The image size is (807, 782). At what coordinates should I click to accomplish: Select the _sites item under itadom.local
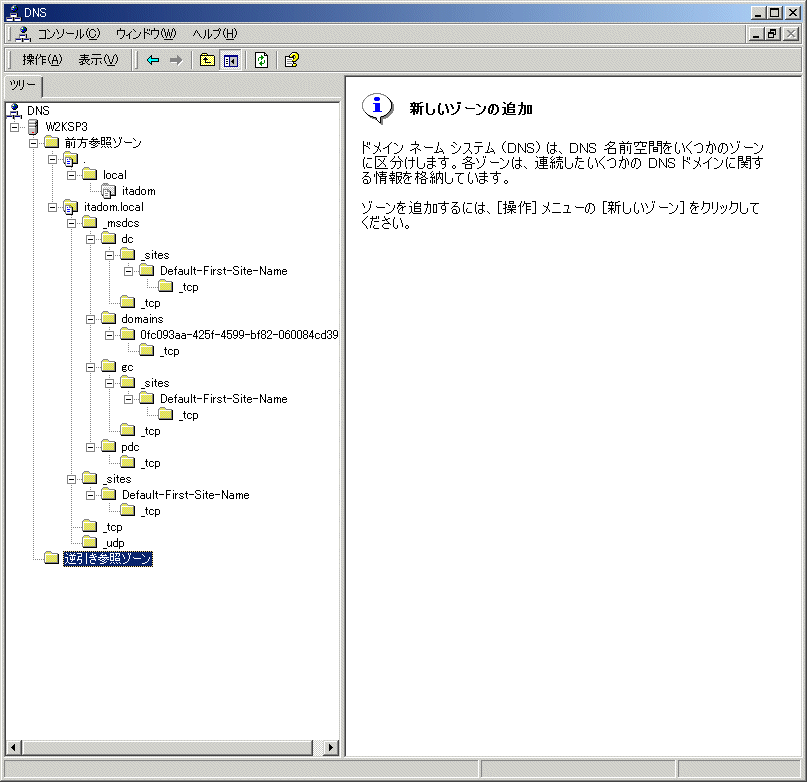[x=117, y=479]
